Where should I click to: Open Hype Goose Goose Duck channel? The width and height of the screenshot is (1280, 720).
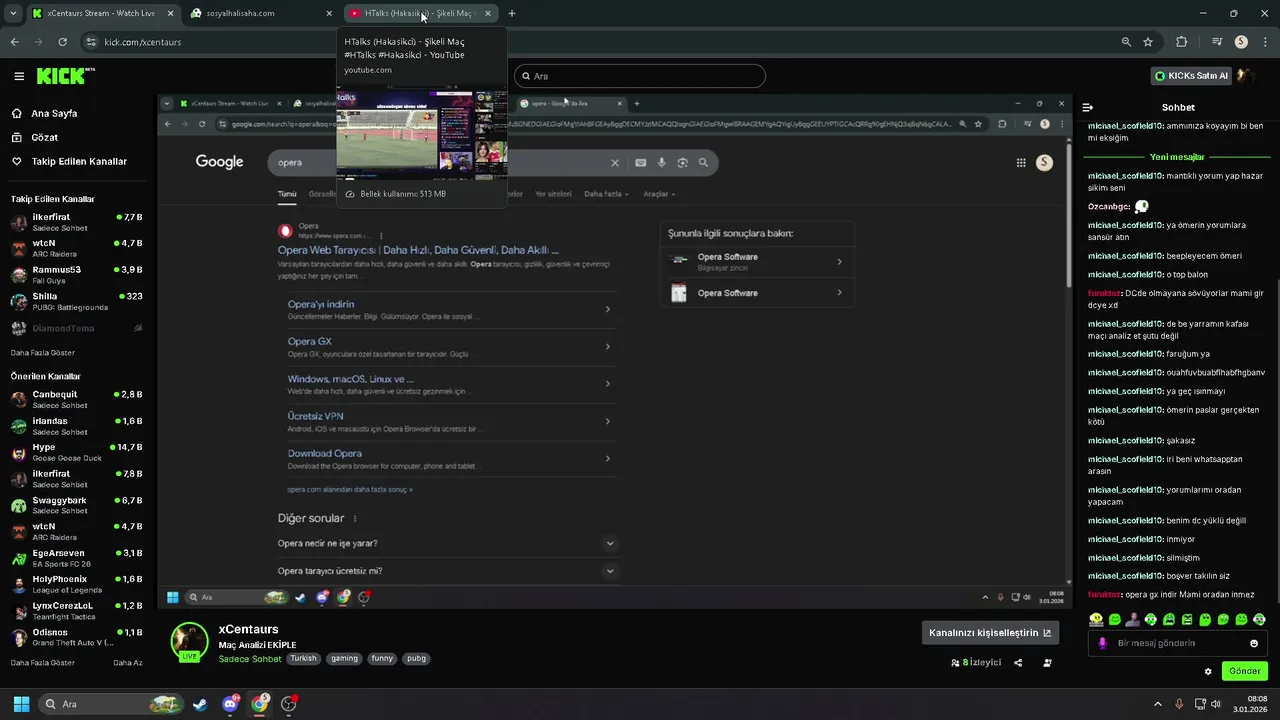(x=77, y=452)
